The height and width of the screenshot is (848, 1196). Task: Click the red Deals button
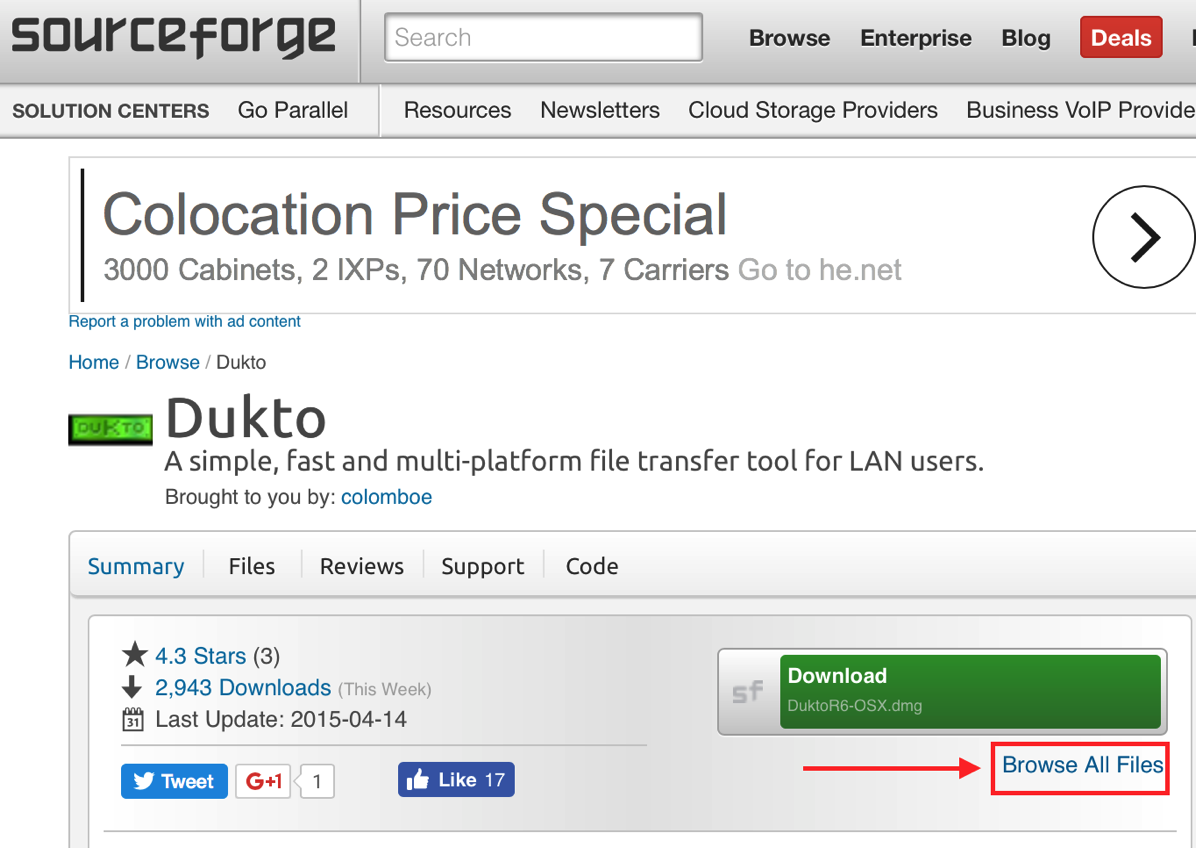[x=1121, y=37]
